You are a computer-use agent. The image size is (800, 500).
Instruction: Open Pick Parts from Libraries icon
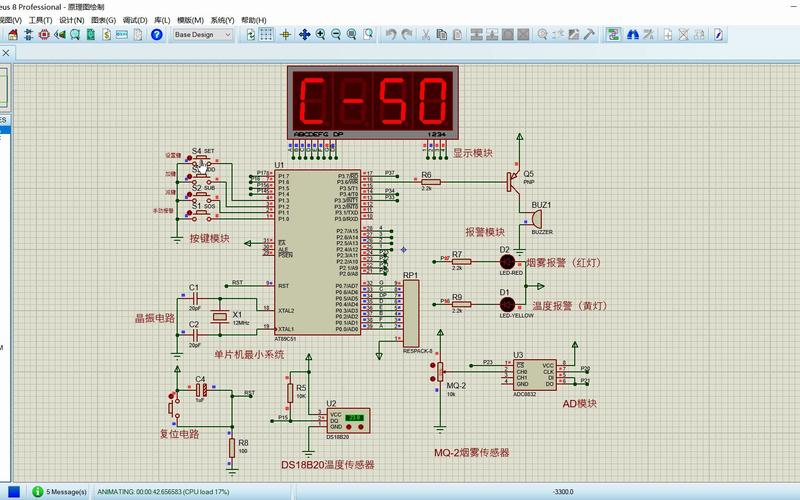click(542, 35)
